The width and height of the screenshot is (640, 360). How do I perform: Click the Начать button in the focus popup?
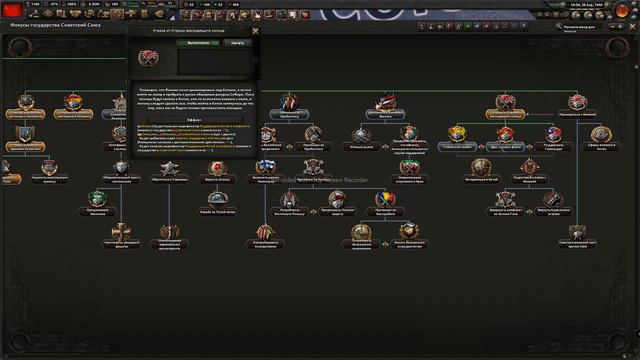tap(238, 43)
